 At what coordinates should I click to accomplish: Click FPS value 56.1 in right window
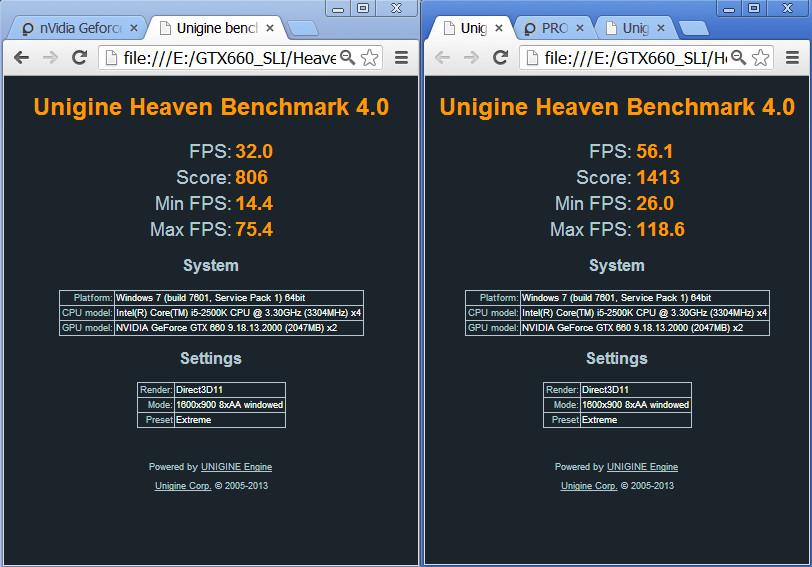point(655,151)
